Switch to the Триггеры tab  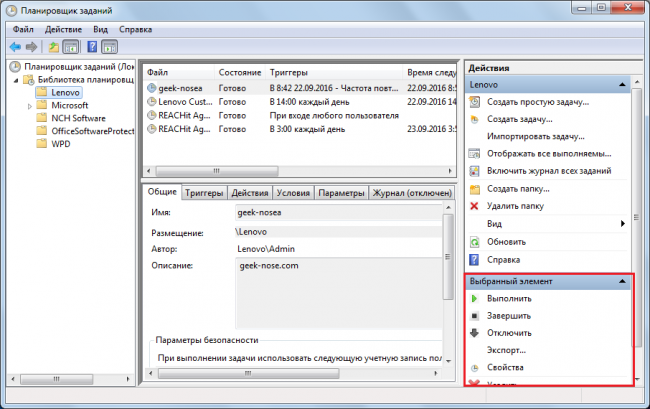tap(204, 193)
